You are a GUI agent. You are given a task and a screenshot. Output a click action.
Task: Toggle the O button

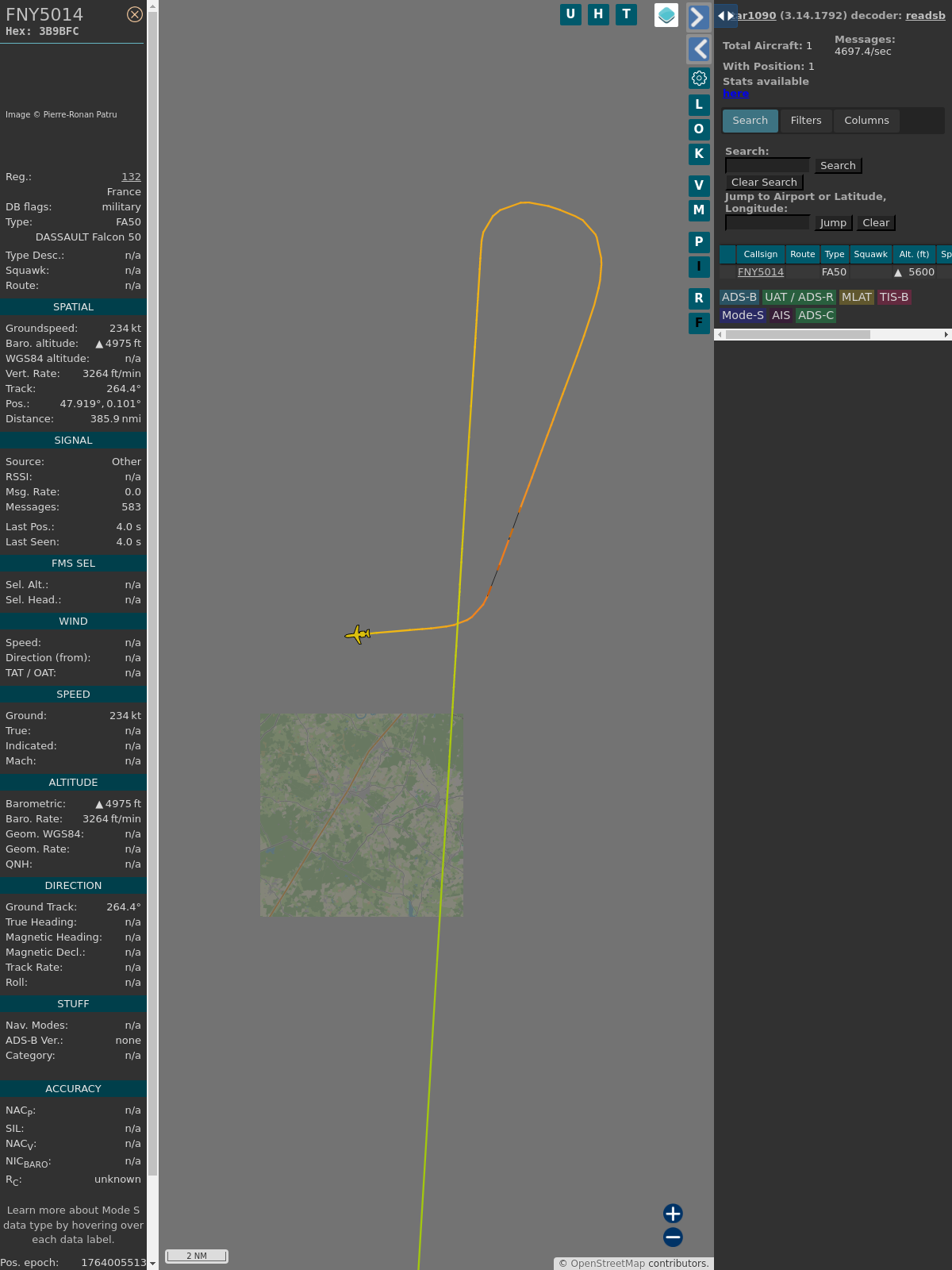pos(699,129)
